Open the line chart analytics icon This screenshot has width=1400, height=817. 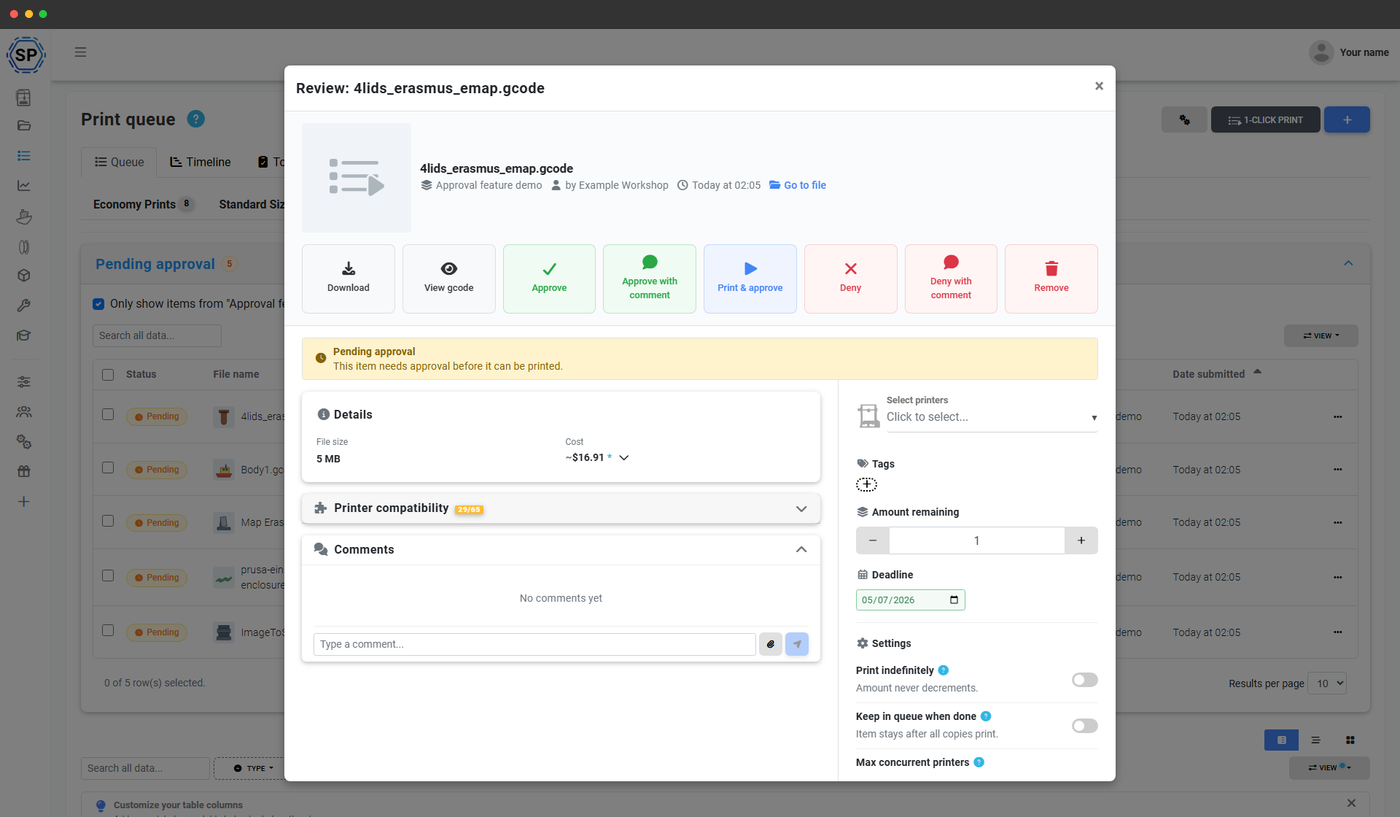pos(24,185)
